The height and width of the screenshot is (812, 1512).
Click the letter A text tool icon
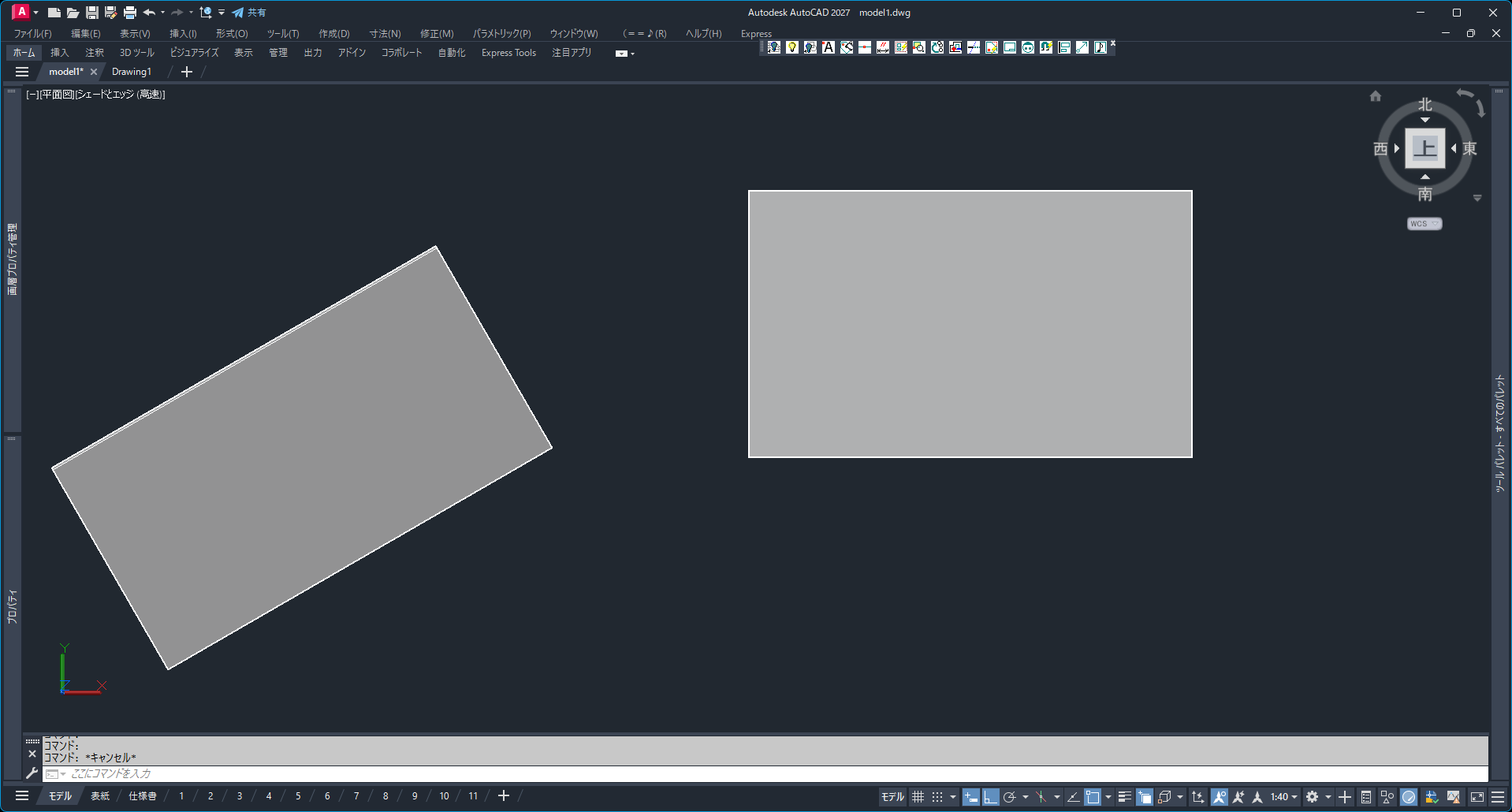[829, 47]
